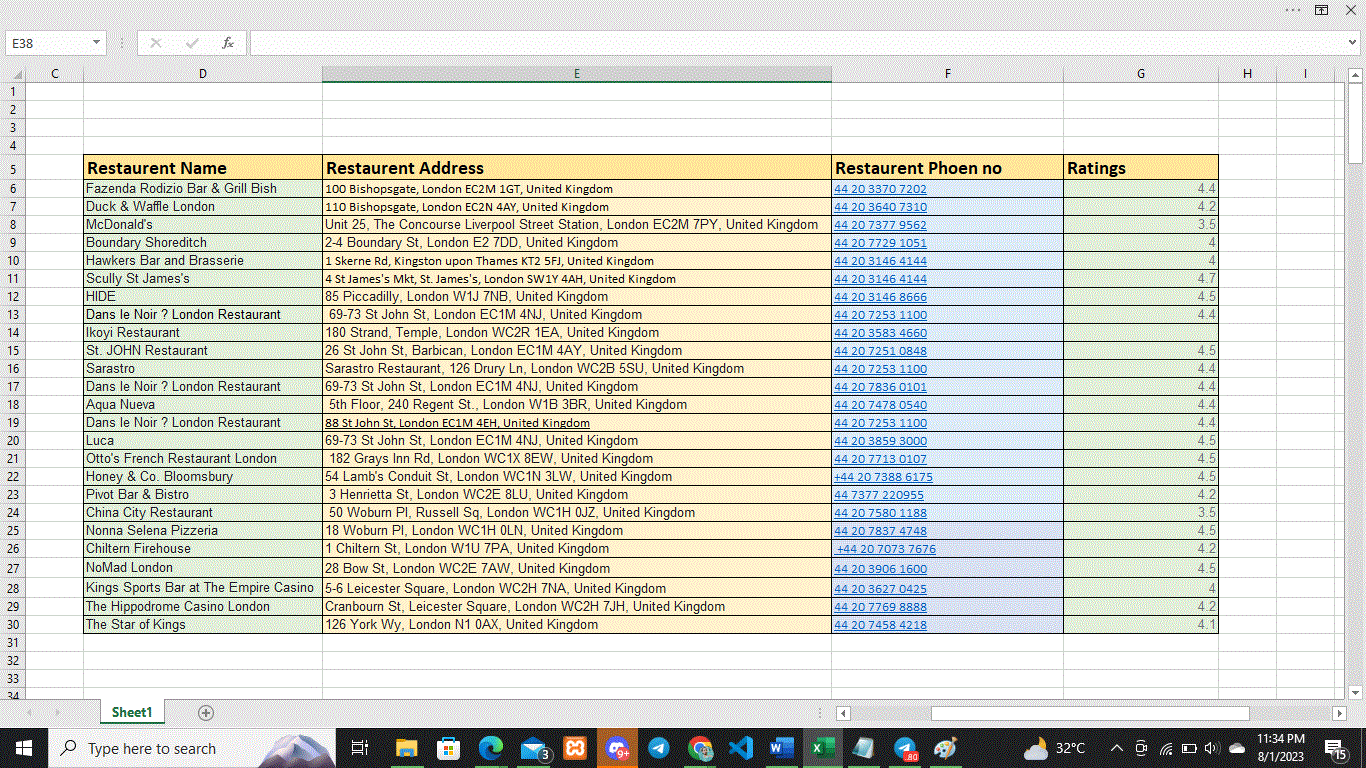1366x768 pixels.
Task: Open File Explorer from the taskbar
Action: [x=404, y=747]
